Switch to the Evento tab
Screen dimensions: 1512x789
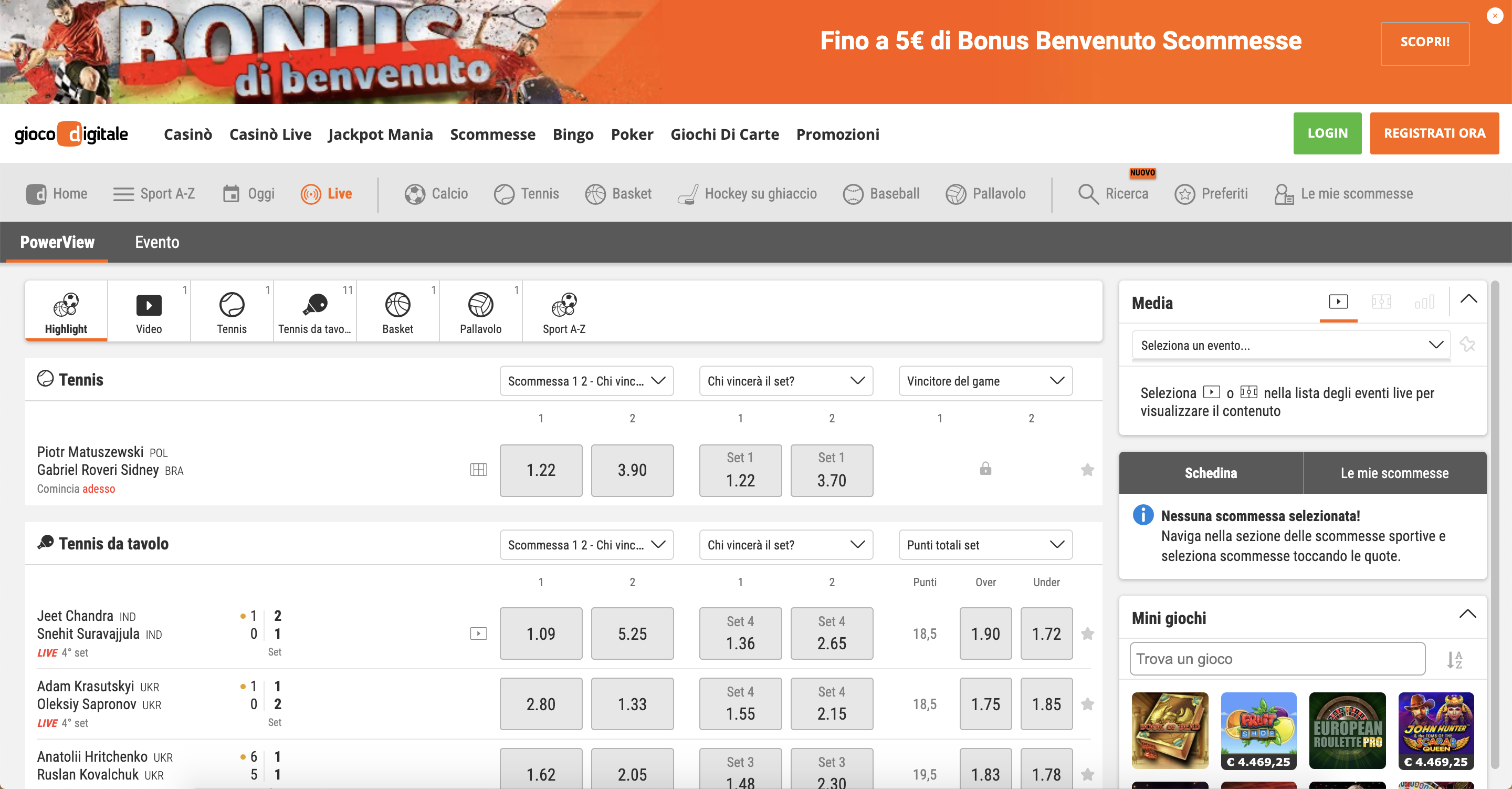[x=157, y=242]
